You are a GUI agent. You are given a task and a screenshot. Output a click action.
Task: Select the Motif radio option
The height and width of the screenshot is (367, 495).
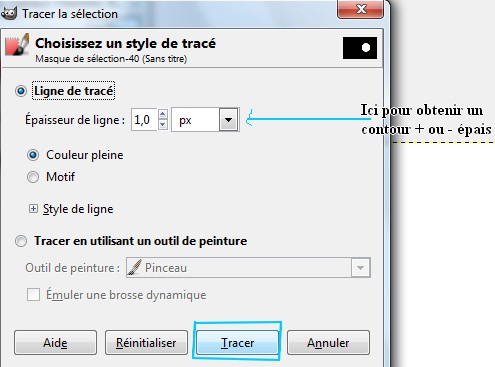click(x=33, y=177)
